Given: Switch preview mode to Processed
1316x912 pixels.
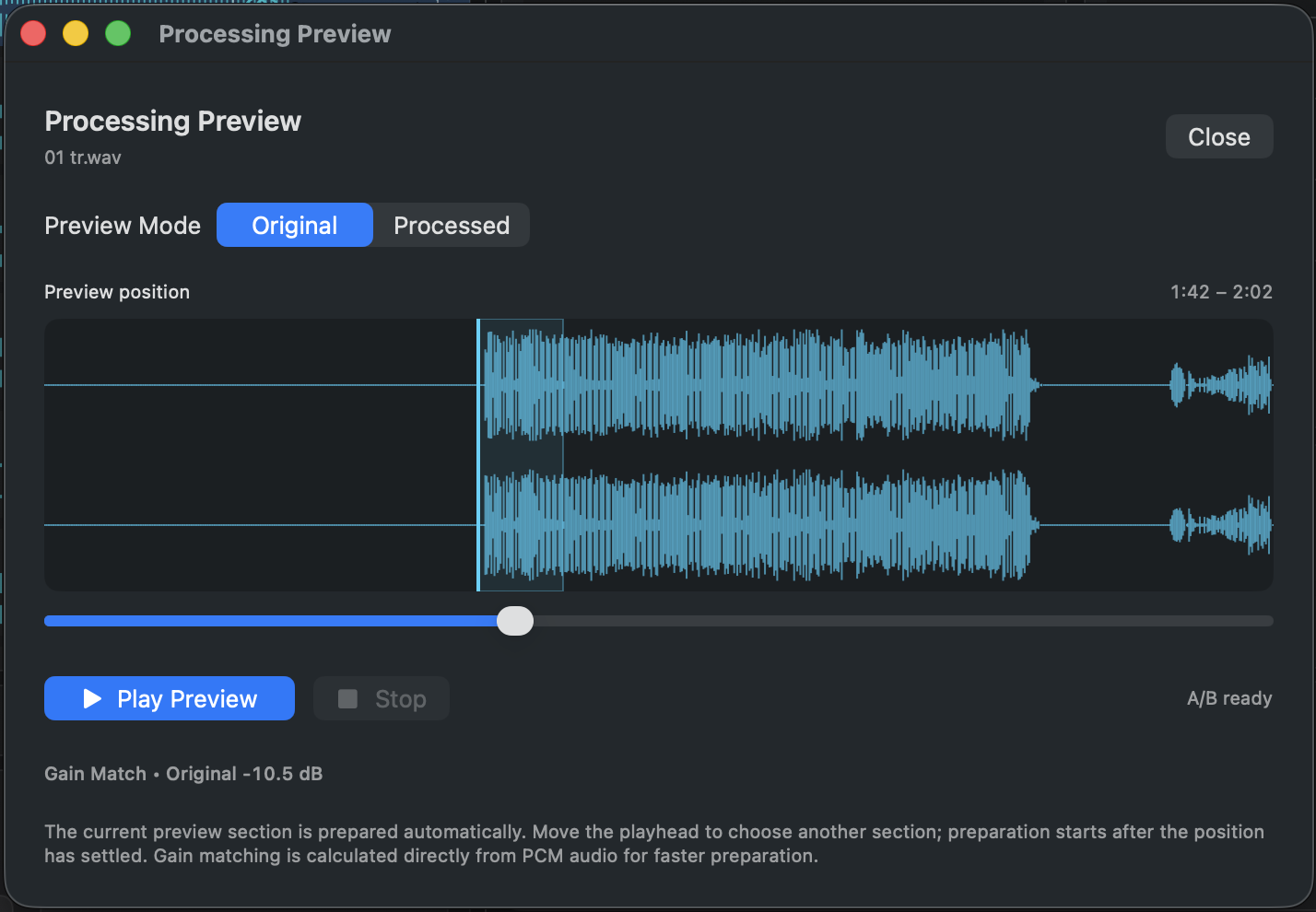Looking at the screenshot, I should click(452, 225).
